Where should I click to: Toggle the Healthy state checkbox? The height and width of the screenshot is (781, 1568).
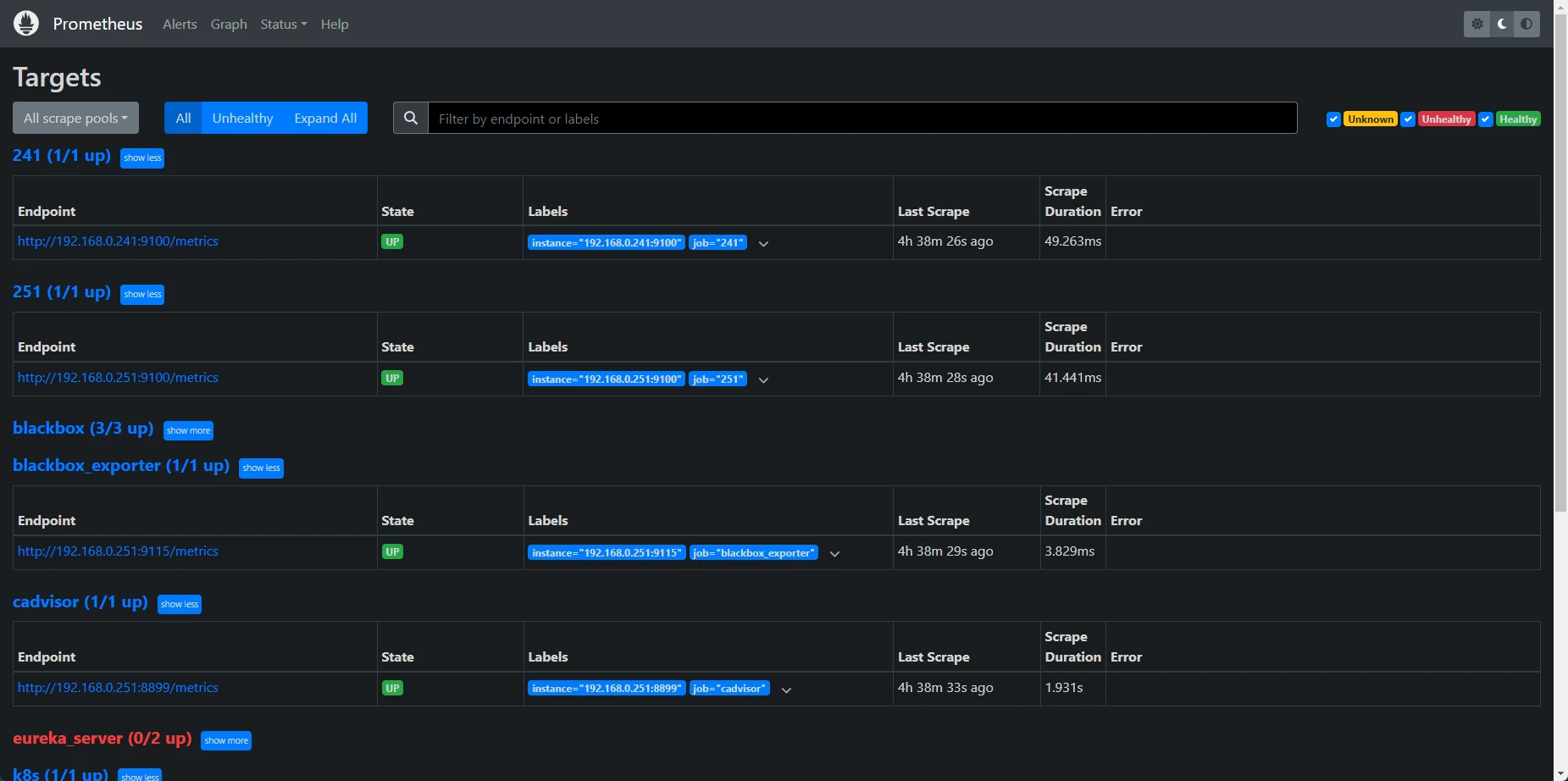point(1485,119)
